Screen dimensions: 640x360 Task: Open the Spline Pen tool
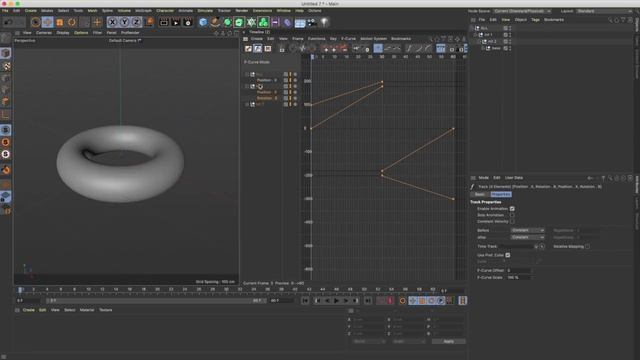215,22
